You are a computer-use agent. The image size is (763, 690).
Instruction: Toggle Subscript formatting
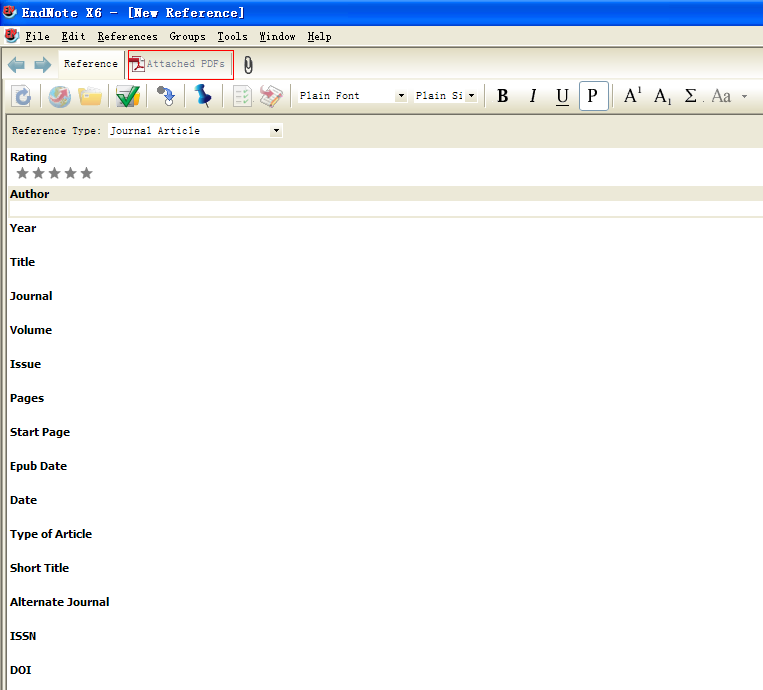pyautogui.click(x=662, y=96)
